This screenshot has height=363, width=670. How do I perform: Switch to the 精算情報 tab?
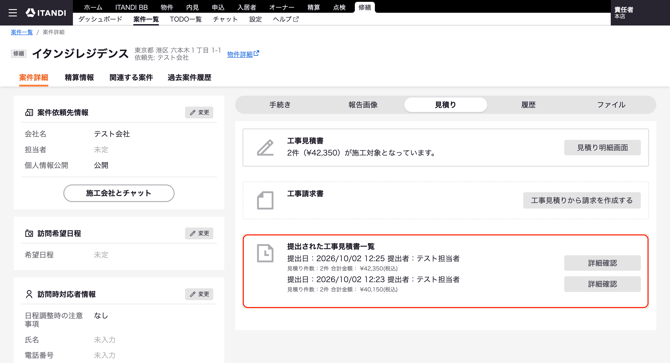coord(79,78)
